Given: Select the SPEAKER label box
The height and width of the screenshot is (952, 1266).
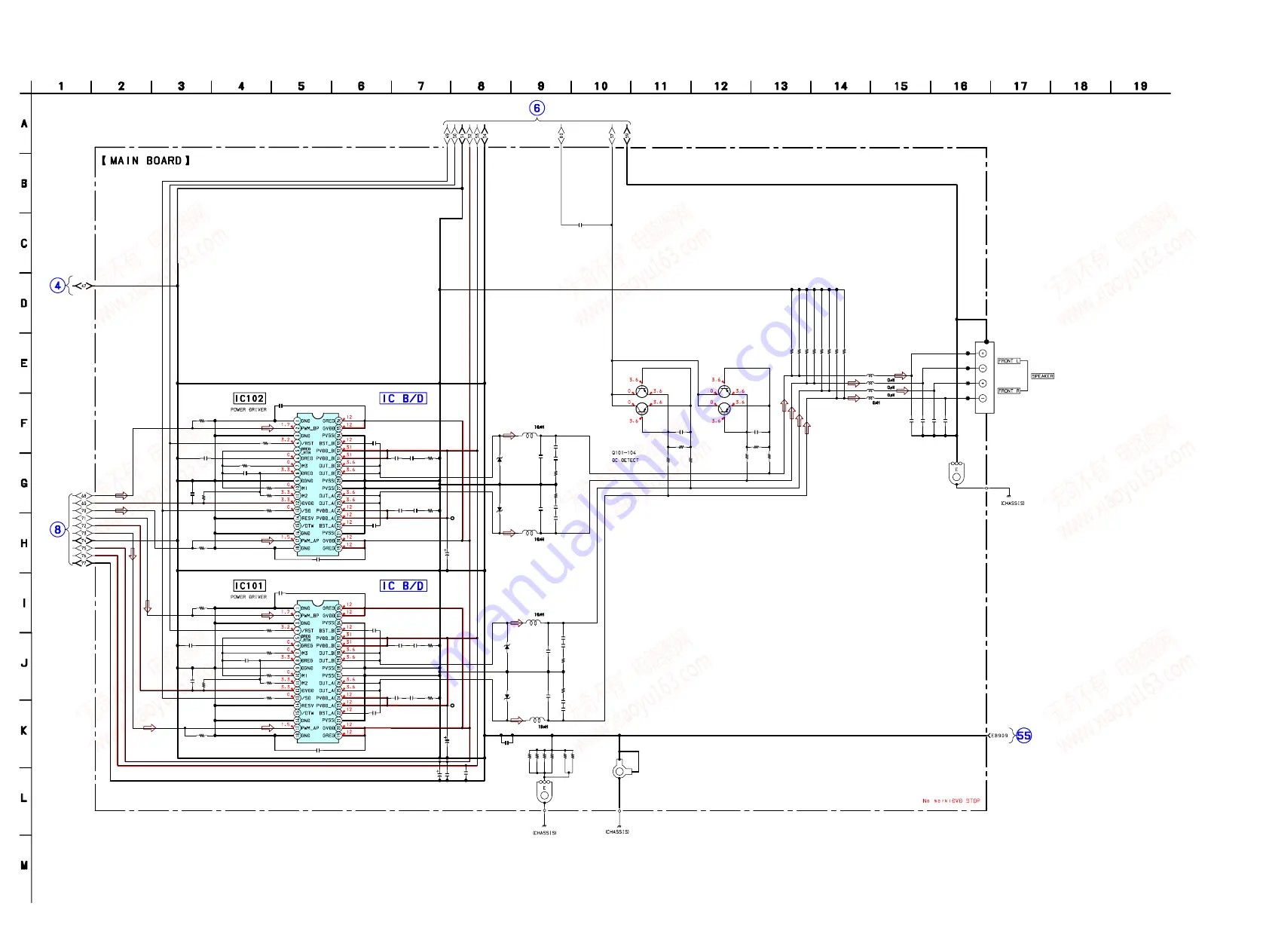Looking at the screenshot, I should point(1043,376).
